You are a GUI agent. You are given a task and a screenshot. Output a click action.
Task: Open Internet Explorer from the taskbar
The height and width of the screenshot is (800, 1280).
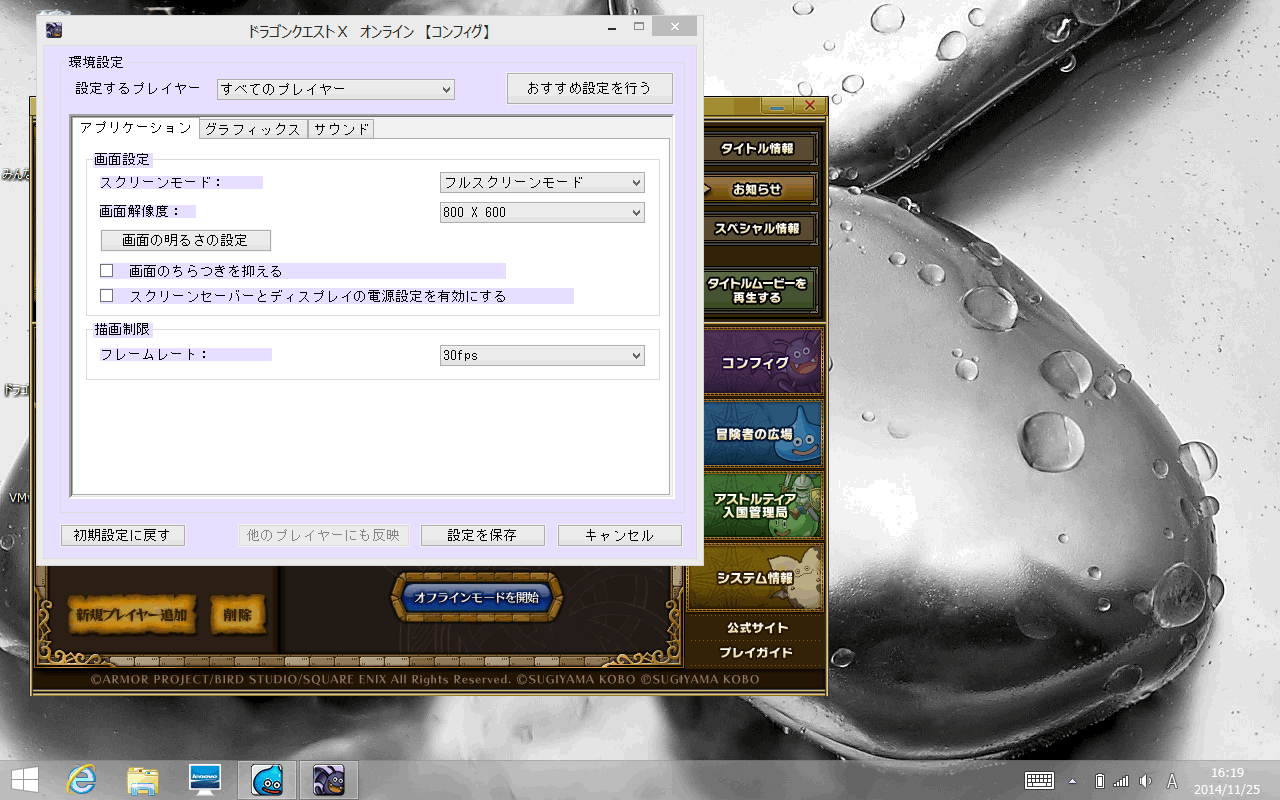pyautogui.click(x=81, y=779)
